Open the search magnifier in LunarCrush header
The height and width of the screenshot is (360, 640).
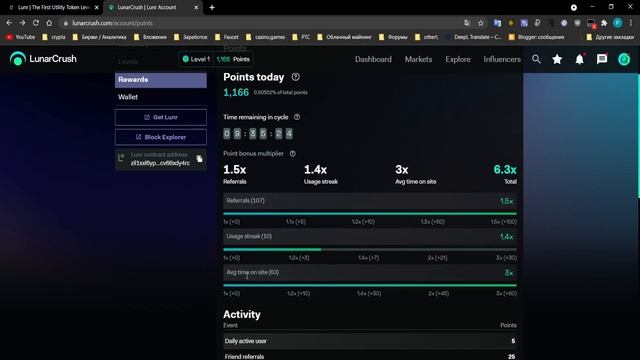click(x=536, y=59)
